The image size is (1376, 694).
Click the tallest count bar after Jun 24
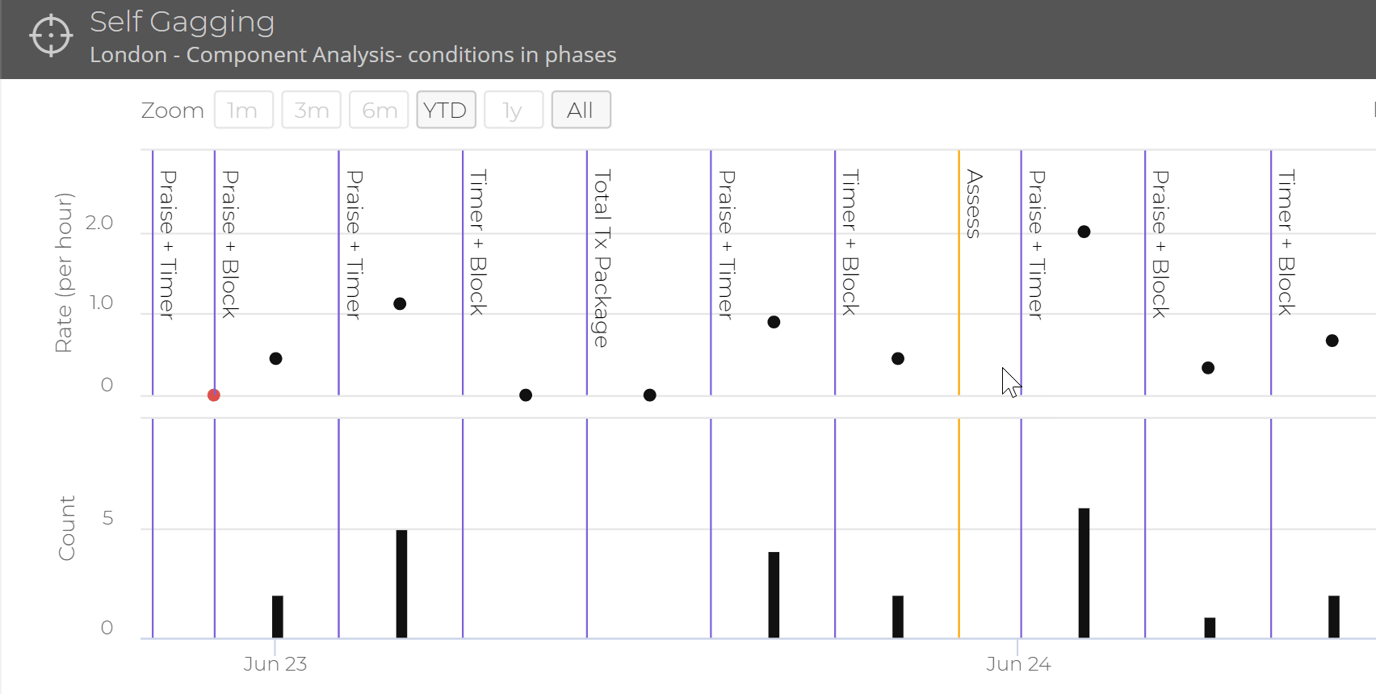click(1083, 570)
